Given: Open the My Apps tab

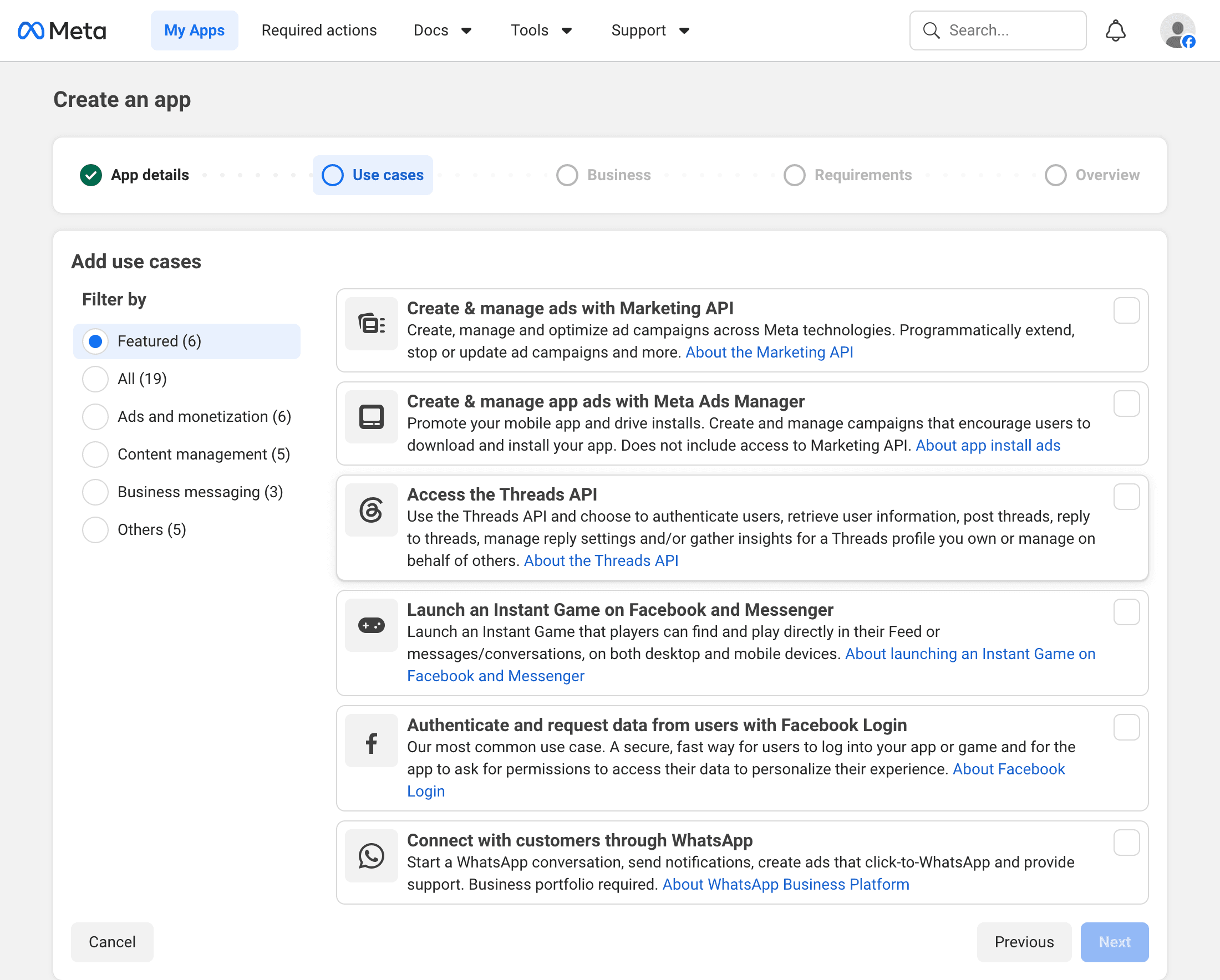Looking at the screenshot, I should click(x=194, y=30).
